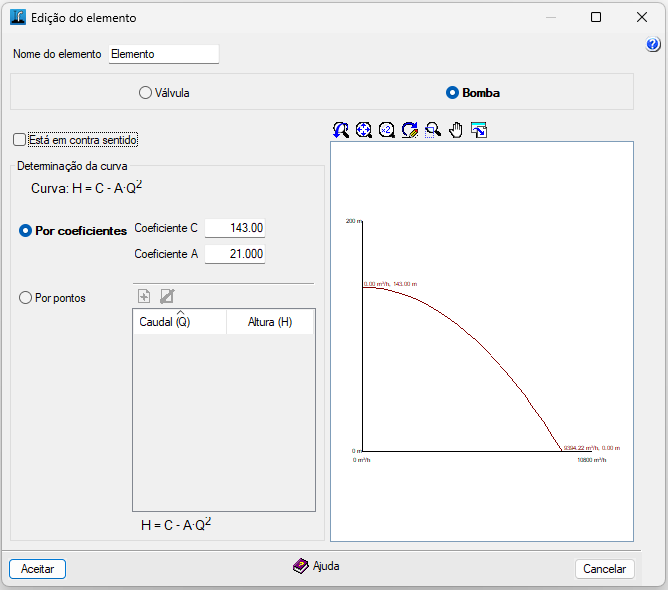668x590 pixels.
Task: Click the Caudal (Q) column header
Action: point(179,322)
